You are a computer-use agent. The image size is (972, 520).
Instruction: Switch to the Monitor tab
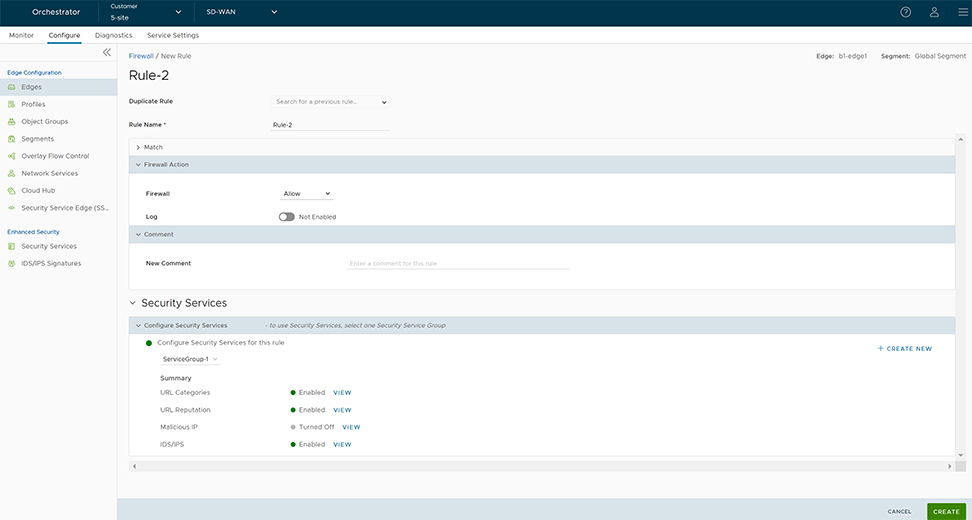(21, 35)
